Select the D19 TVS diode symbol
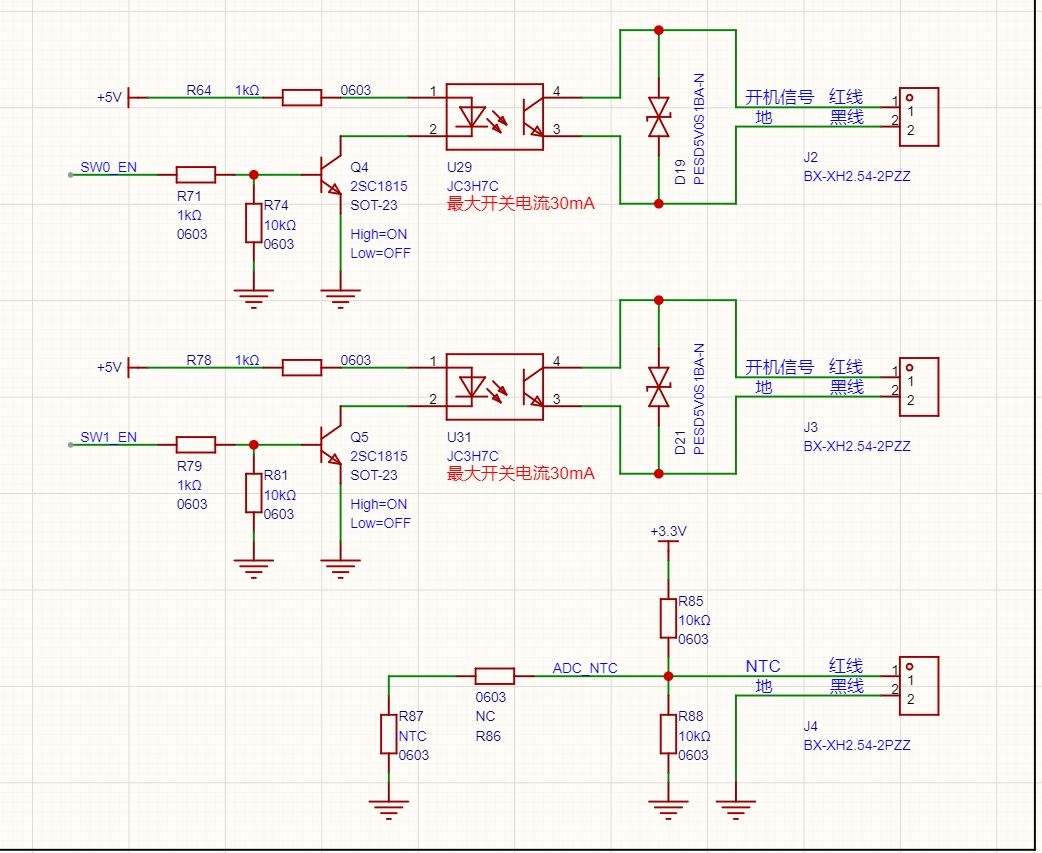The width and height of the screenshot is (1042, 853). [658, 118]
